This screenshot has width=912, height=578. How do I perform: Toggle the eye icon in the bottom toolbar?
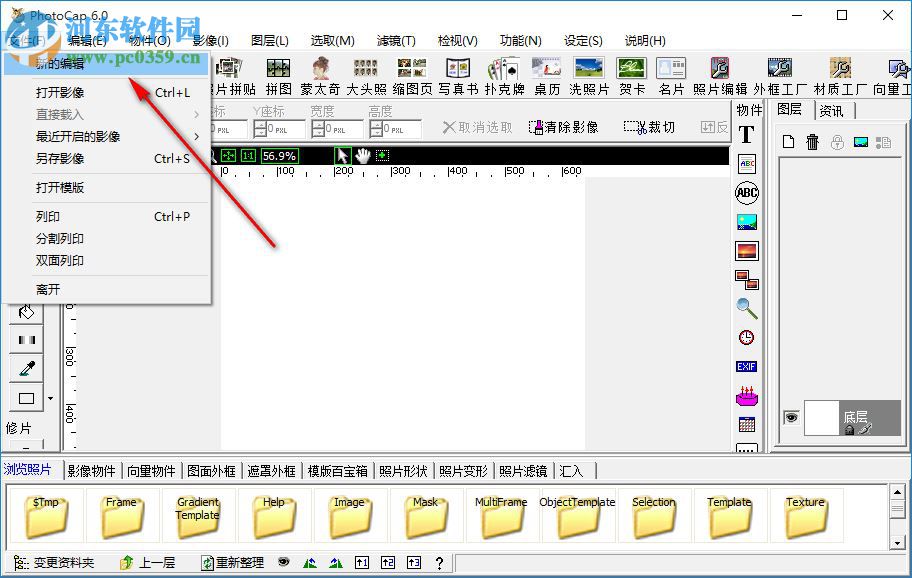[x=283, y=562]
